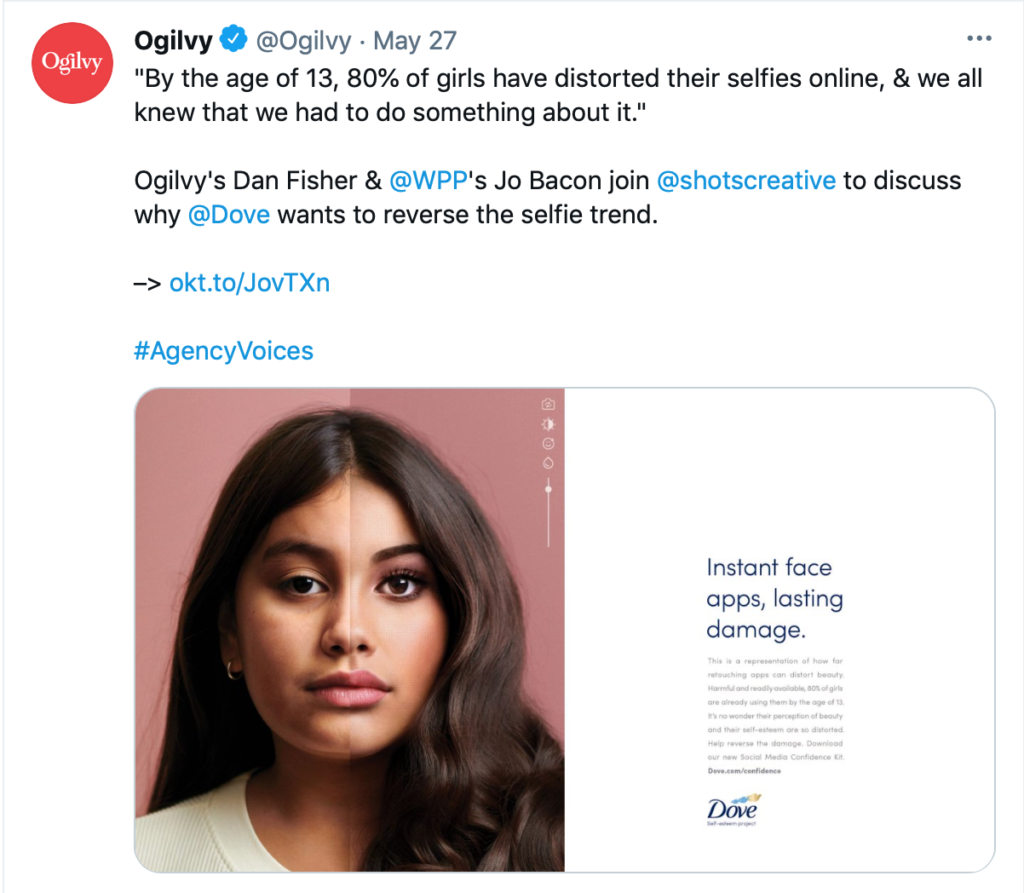Viewport: 1024px width, 893px height.
Task: Click the brightness/contrast icon in the ad image
Action: (548, 424)
